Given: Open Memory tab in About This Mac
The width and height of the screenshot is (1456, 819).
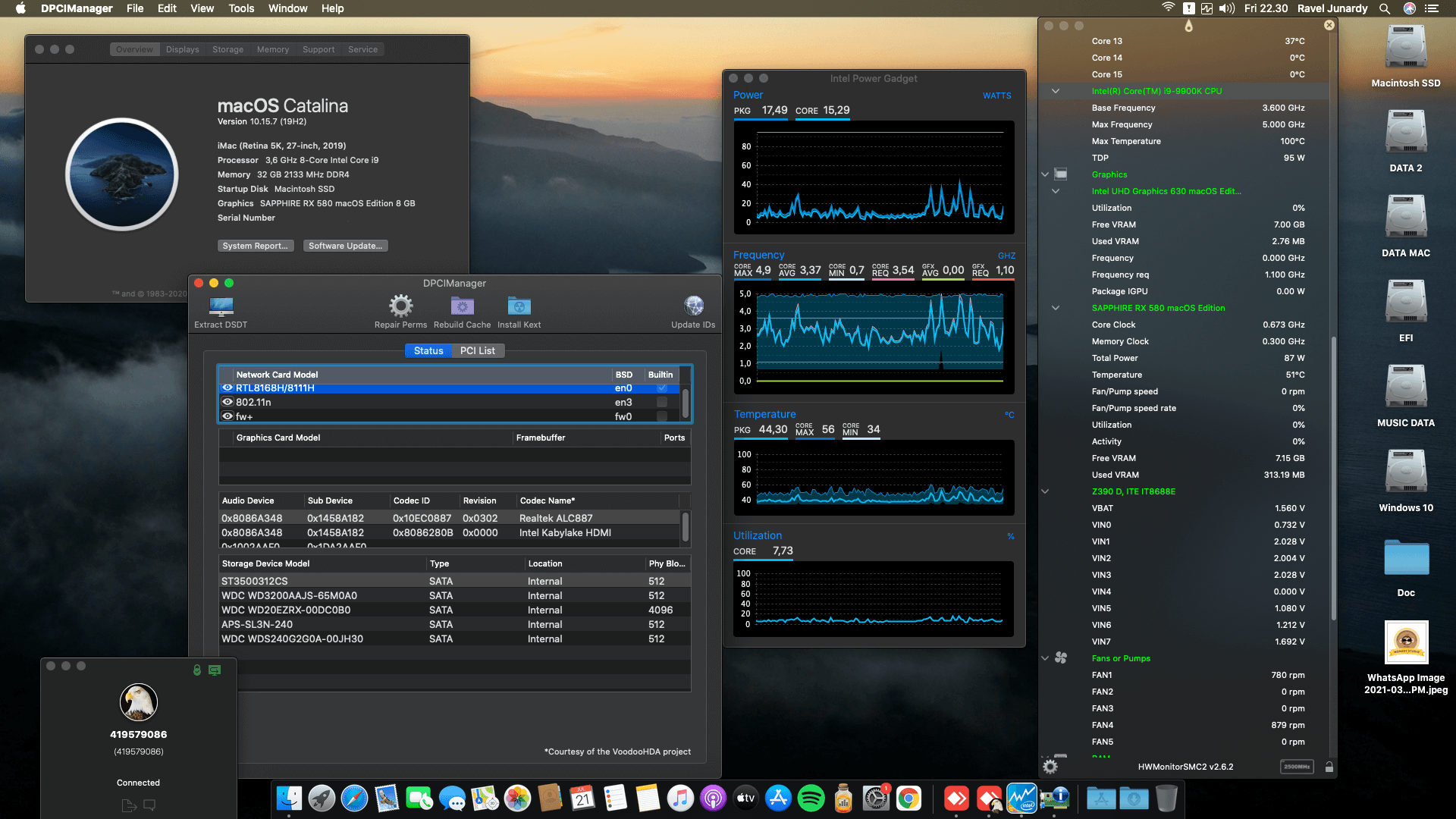Looking at the screenshot, I should 273,49.
